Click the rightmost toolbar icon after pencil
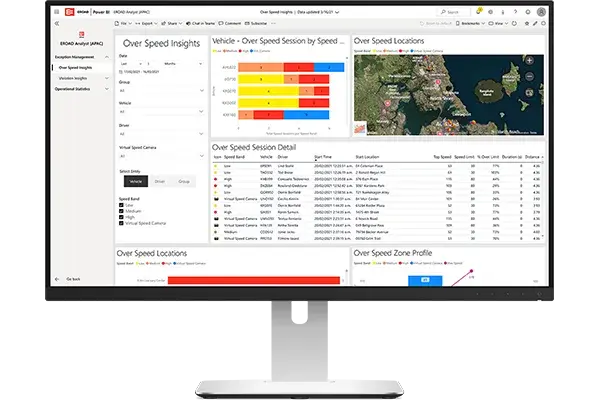The height and width of the screenshot is (400, 600). [x=543, y=23]
